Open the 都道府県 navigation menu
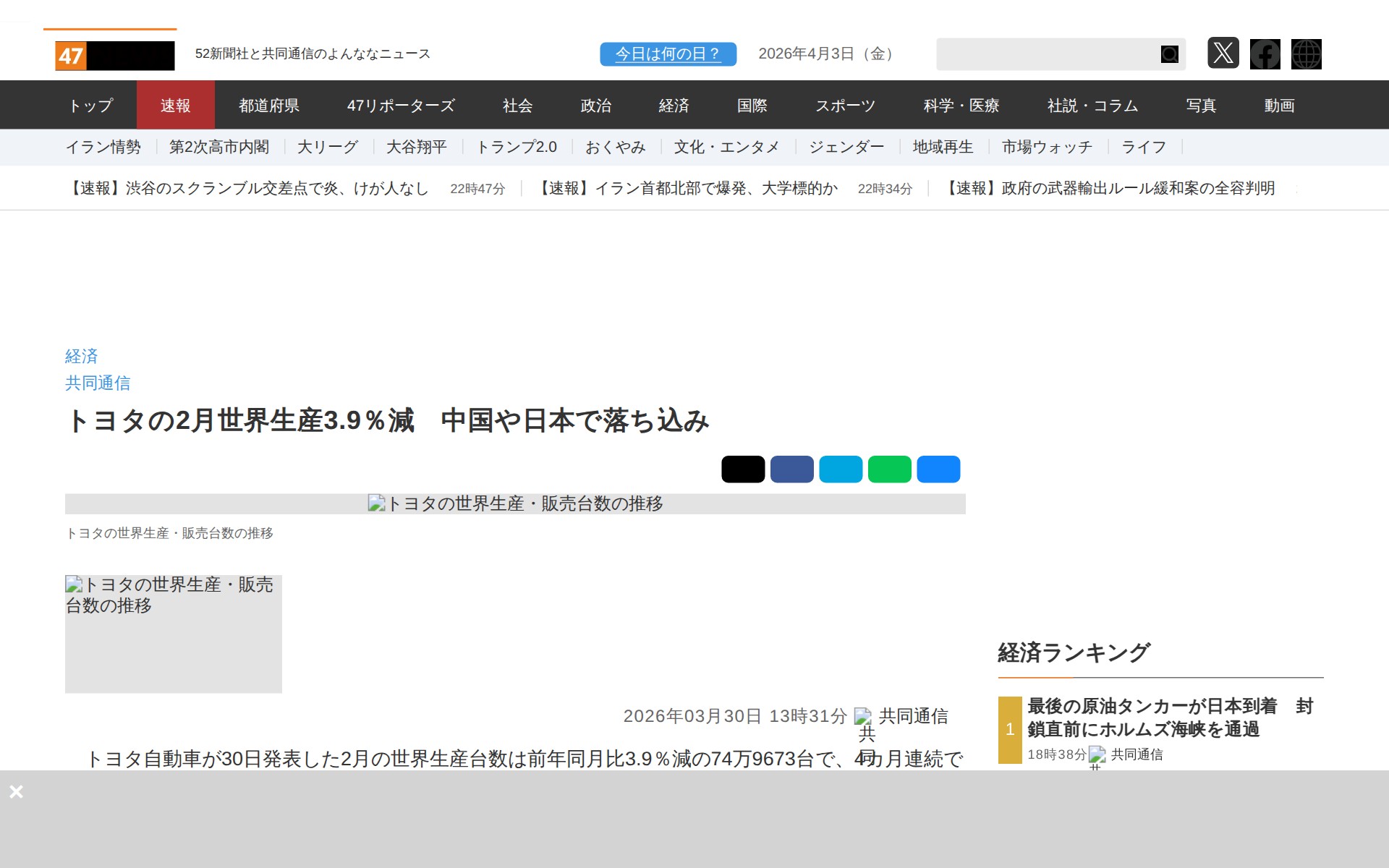Viewport: 1389px width, 868px height. click(x=269, y=106)
